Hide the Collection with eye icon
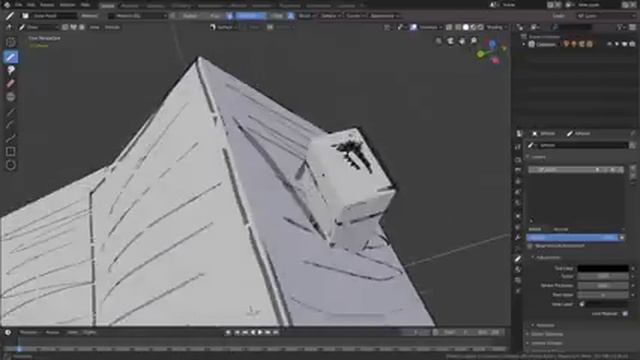Image resolution: width=640 pixels, height=360 pixels. (609, 44)
